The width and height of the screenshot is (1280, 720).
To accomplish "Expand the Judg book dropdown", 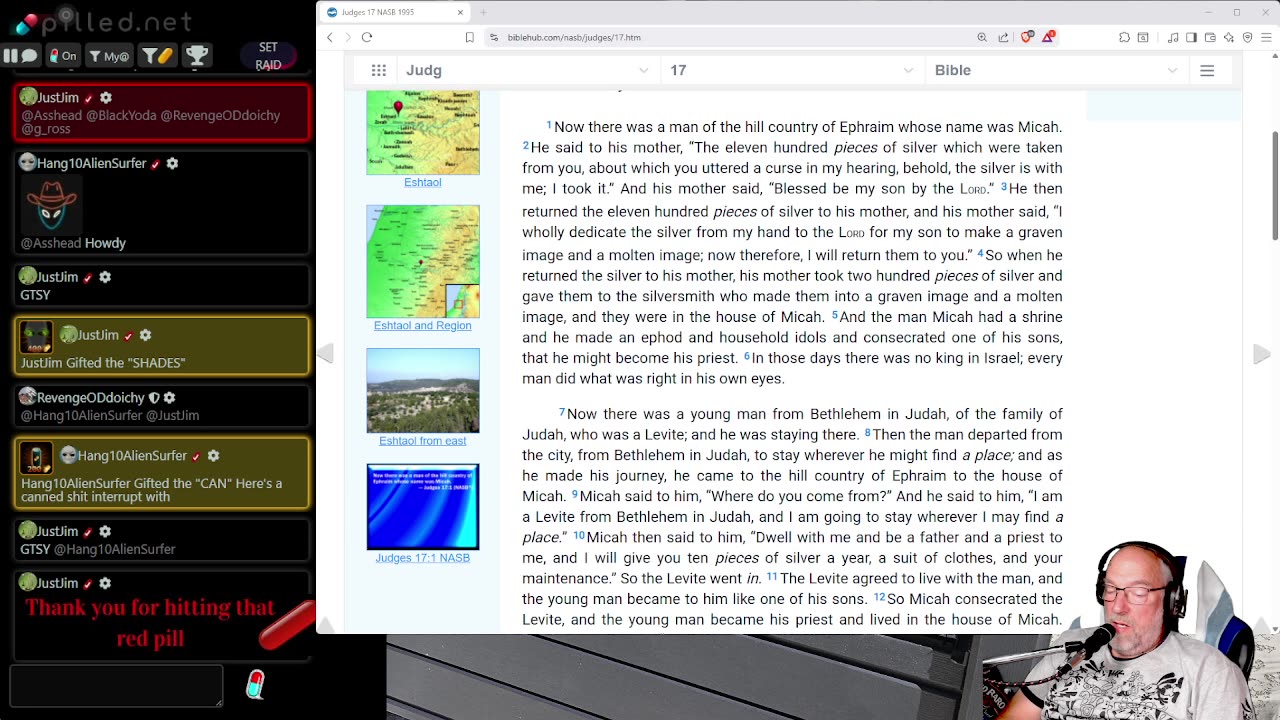I will [528, 70].
